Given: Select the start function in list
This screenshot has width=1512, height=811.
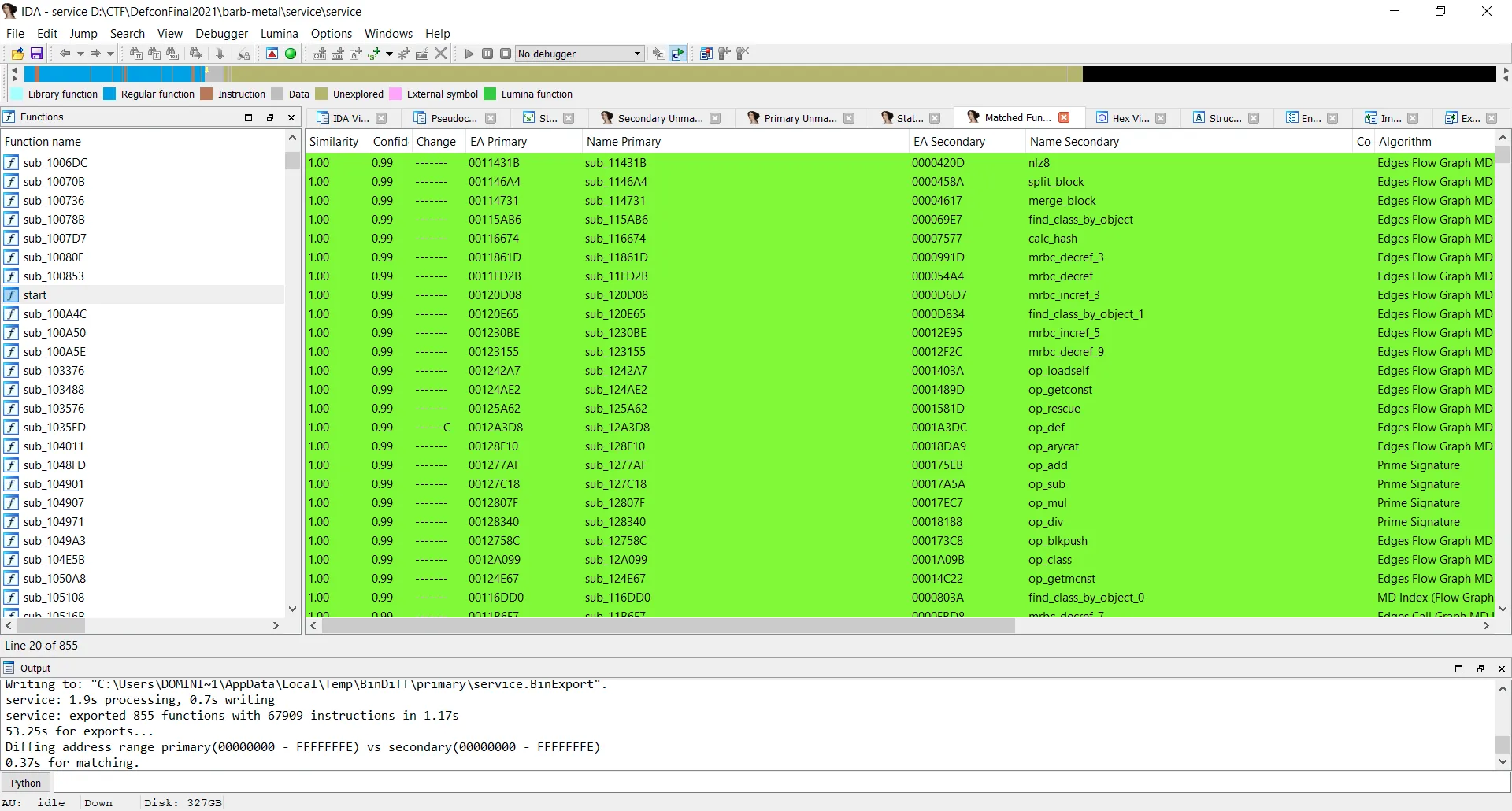Looking at the screenshot, I should coord(35,295).
